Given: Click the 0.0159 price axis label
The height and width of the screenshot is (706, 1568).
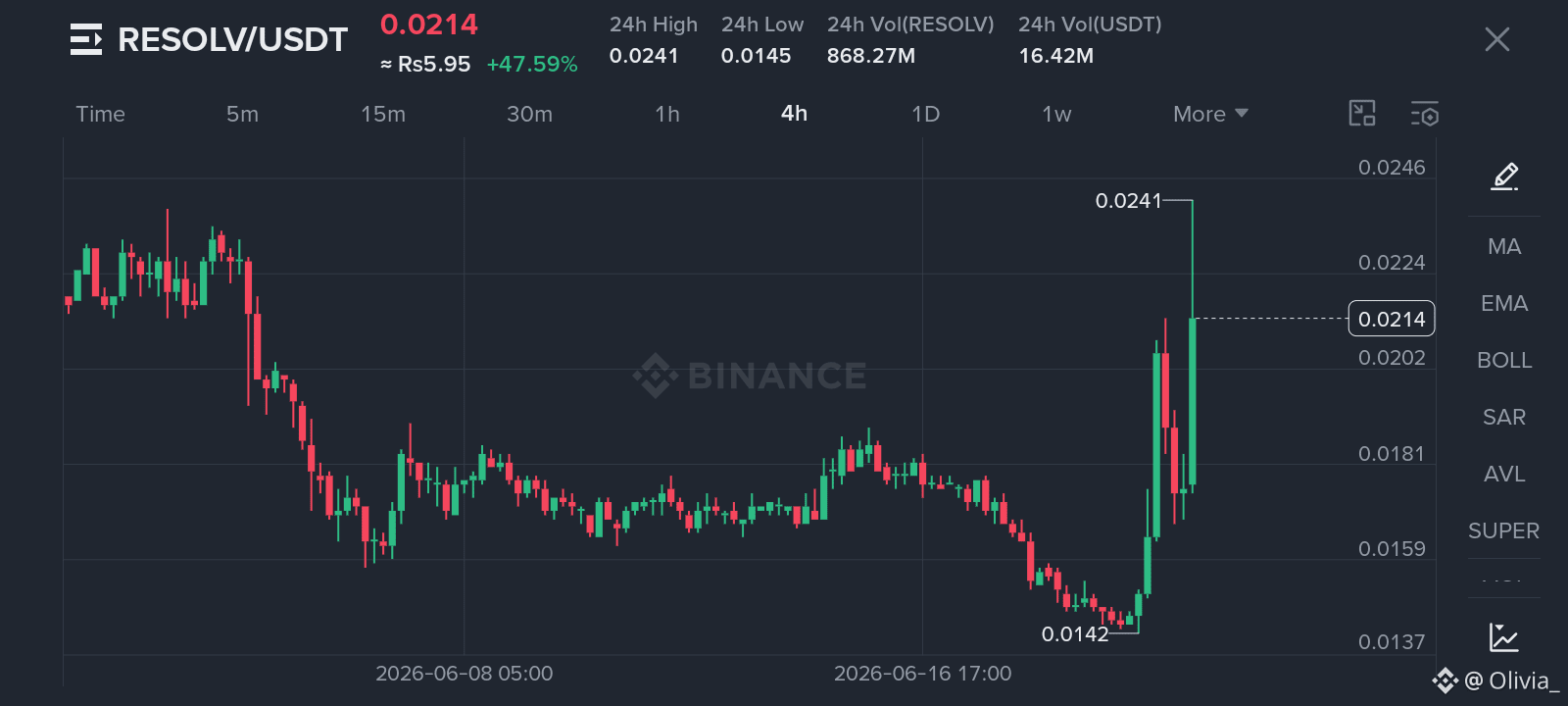Looking at the screenshot, I should 1392,549.
